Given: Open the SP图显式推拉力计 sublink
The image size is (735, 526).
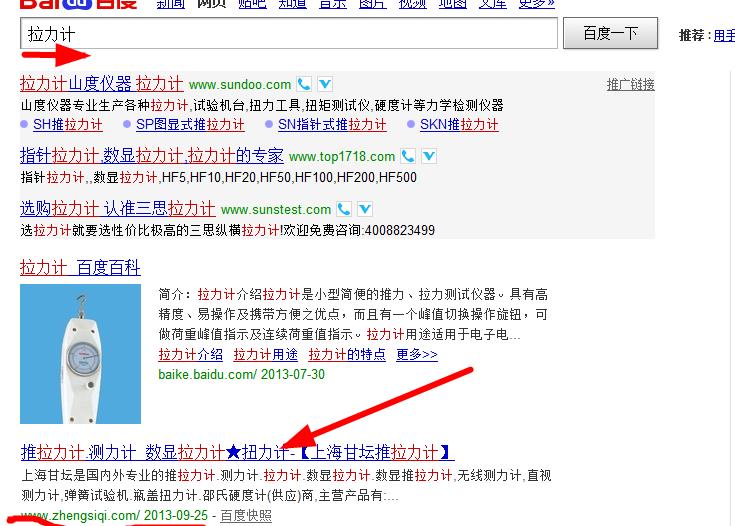Looking at the screenshot, I should [190, 125].
